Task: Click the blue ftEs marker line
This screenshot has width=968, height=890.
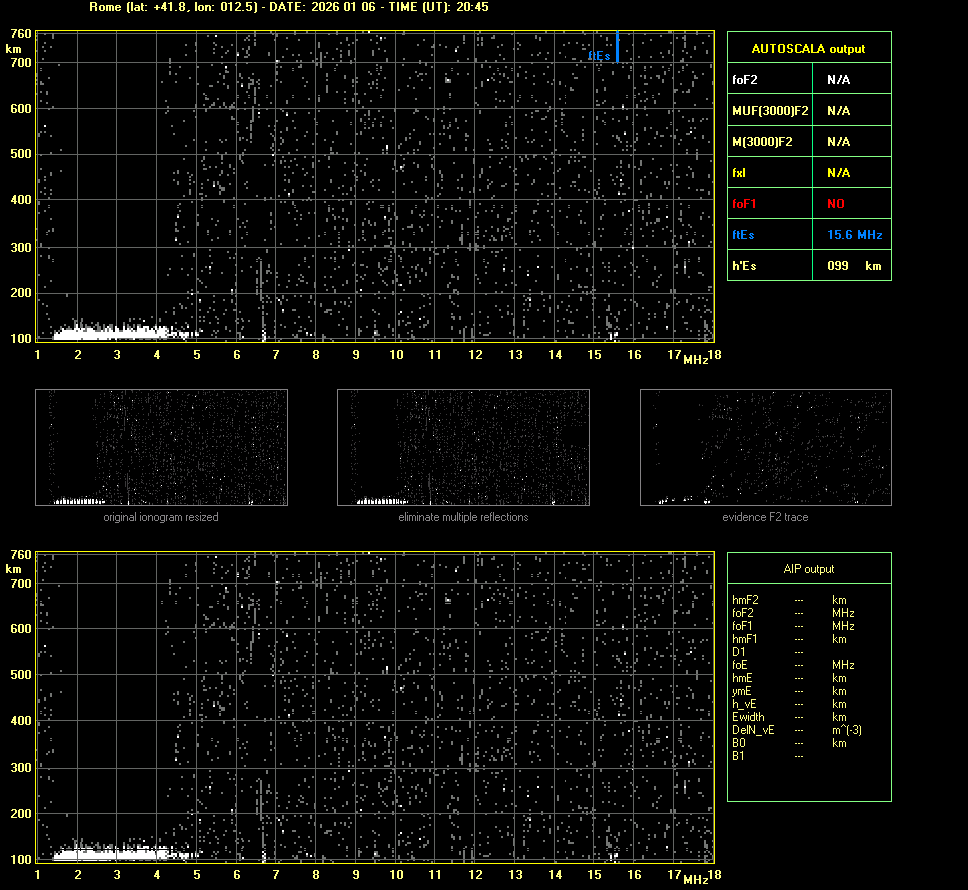Action: 617,46
